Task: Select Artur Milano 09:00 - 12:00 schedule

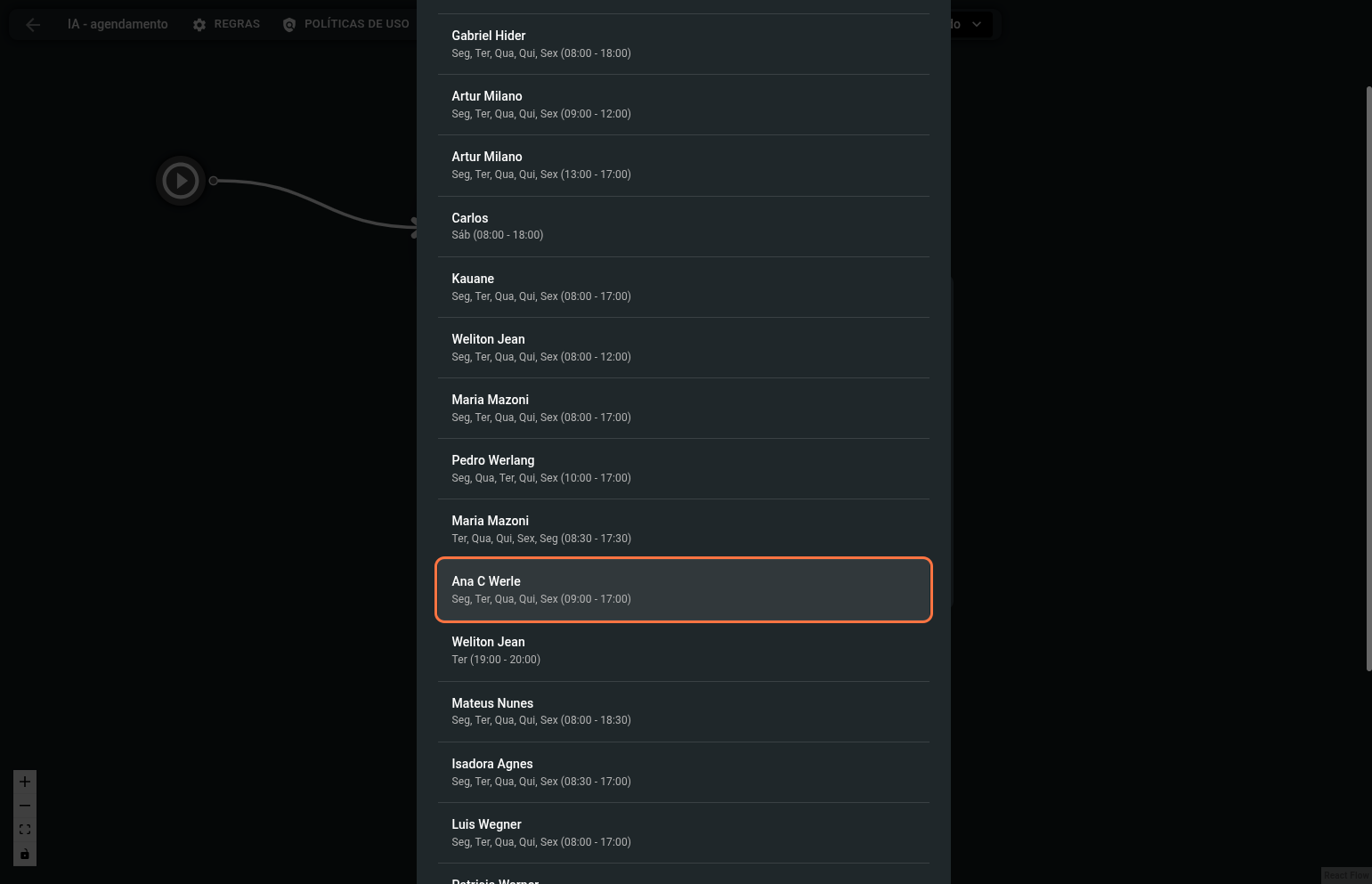Action: (683, 104)
